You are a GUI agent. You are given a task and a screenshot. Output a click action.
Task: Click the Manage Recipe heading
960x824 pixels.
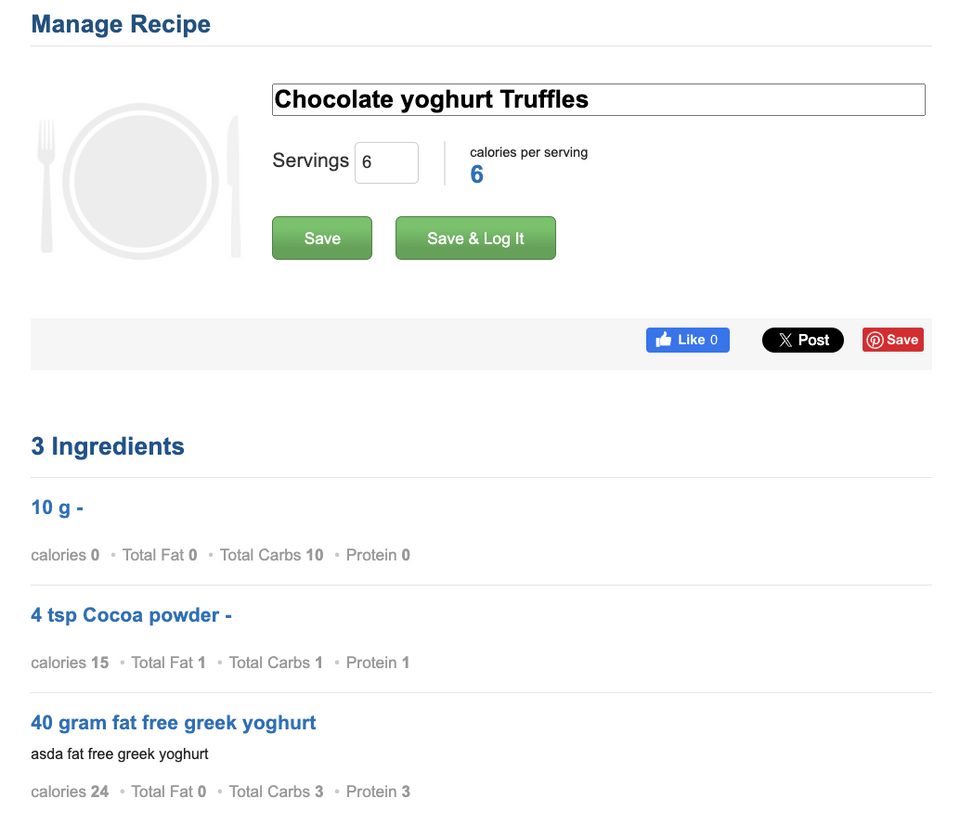[121, 24]
